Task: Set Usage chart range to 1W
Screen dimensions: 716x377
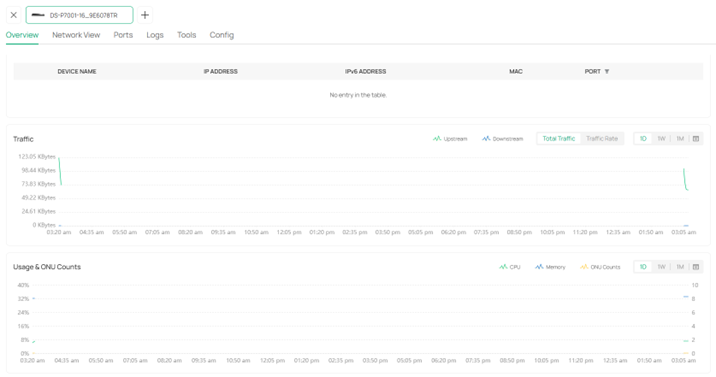Action: point(661,267)
